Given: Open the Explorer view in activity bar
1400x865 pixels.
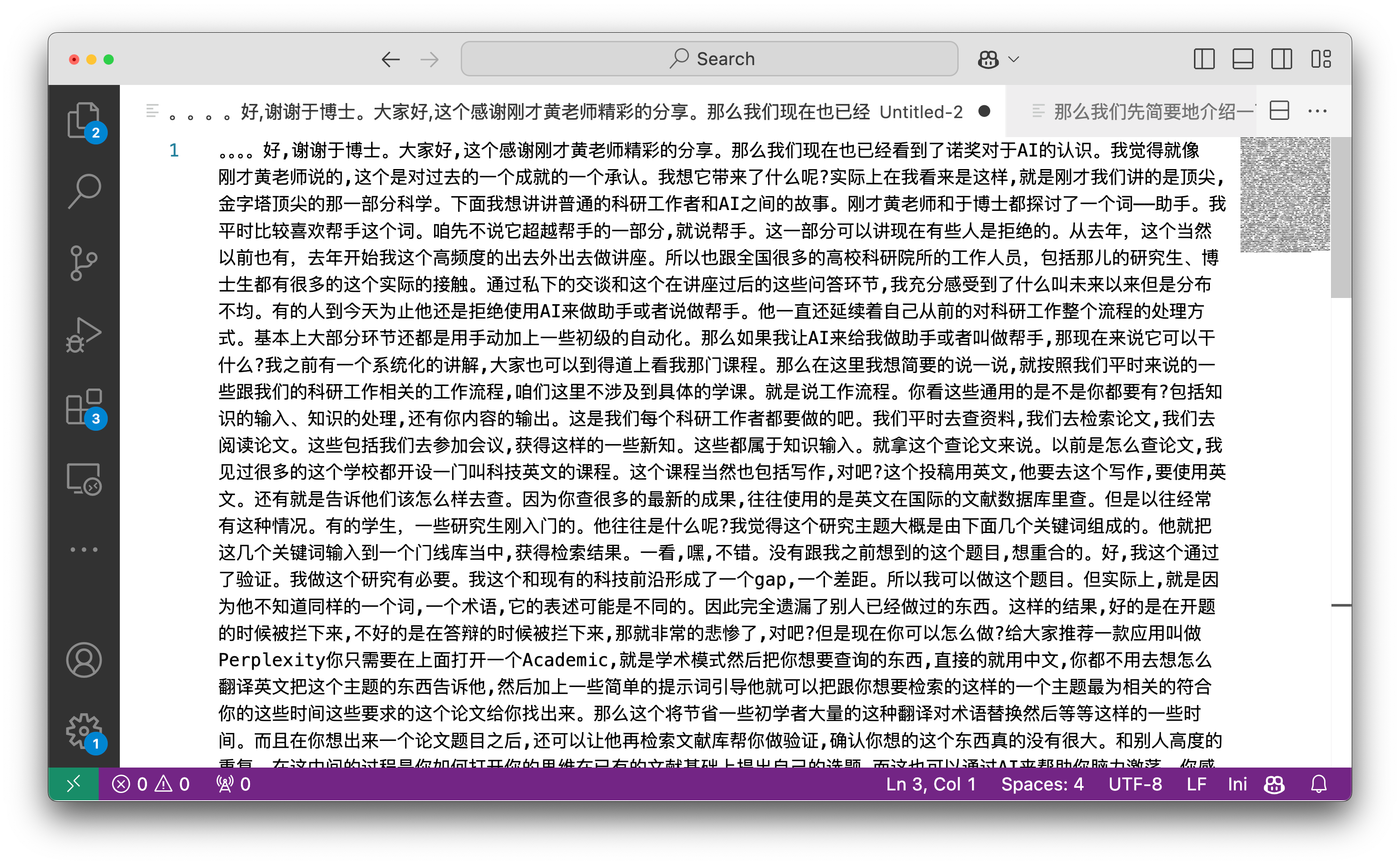Looking at the screenshot, I should point(84,121).
